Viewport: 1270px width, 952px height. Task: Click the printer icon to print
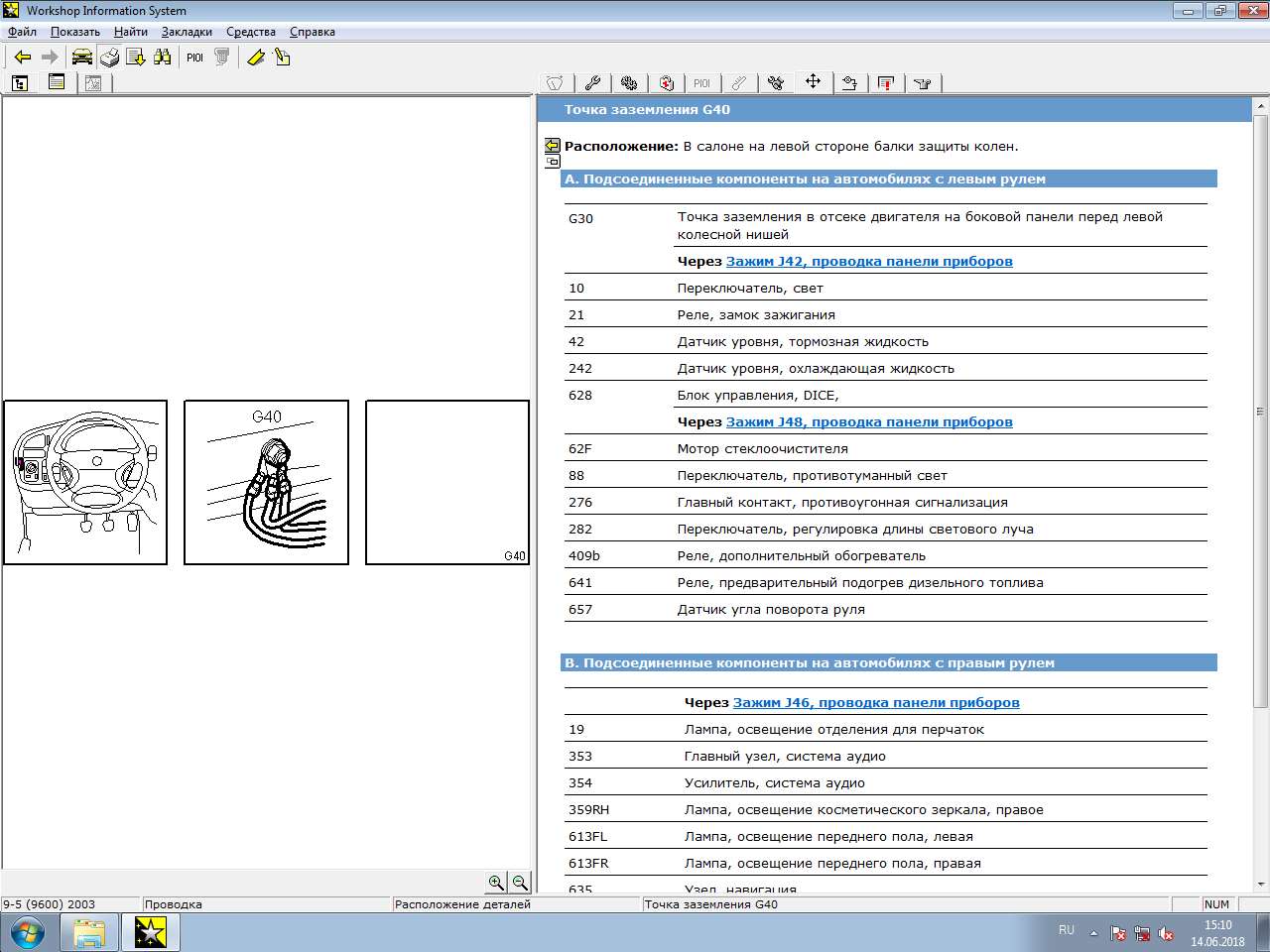click(109, 58)
